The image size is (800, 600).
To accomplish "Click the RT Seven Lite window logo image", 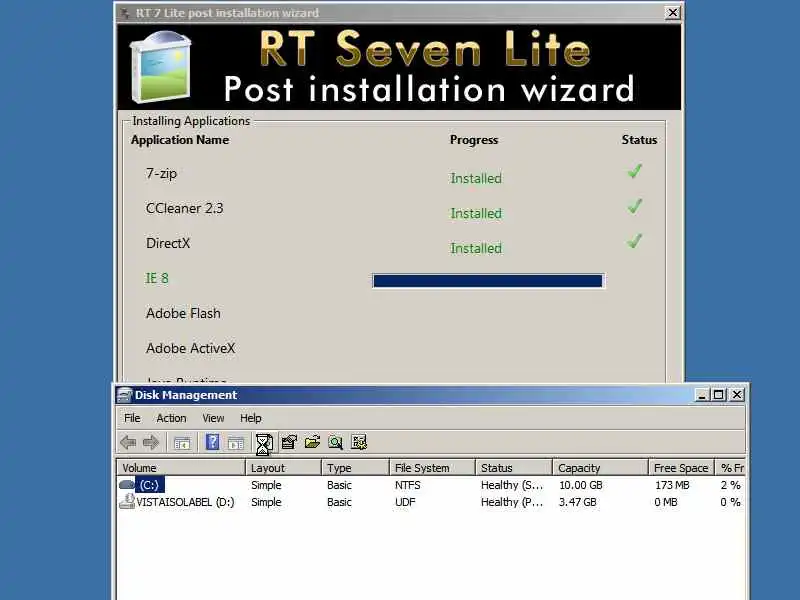I will pyautogui.click(x=161, y=67).
